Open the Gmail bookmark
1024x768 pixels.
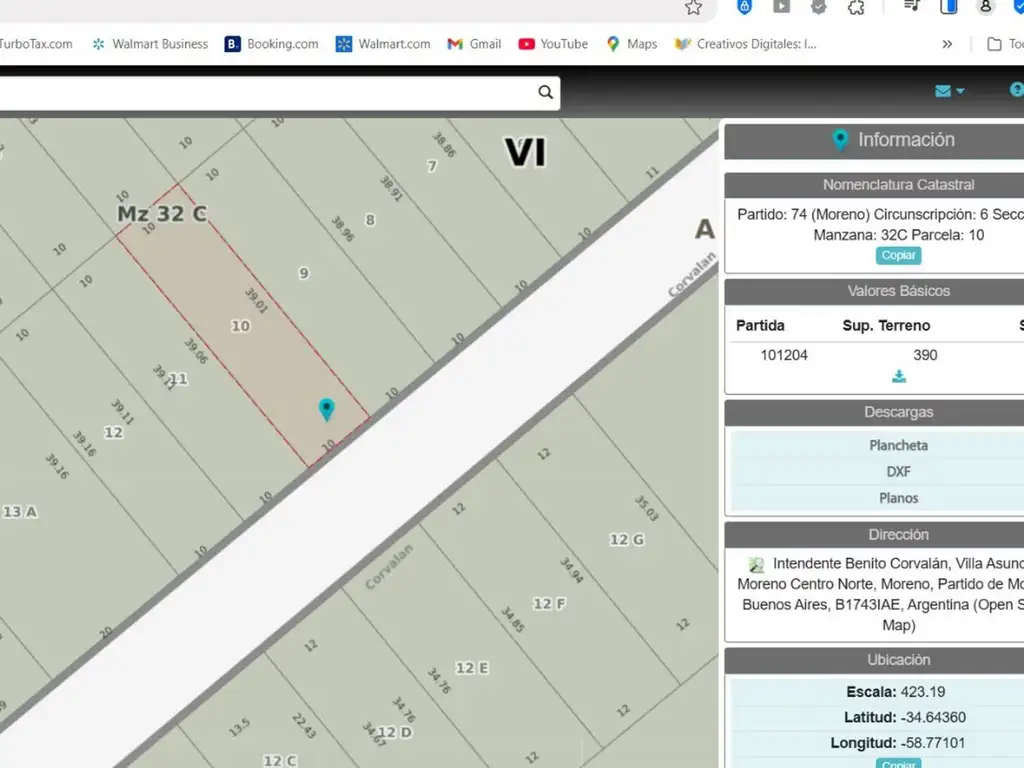click(x=475, y=44)
